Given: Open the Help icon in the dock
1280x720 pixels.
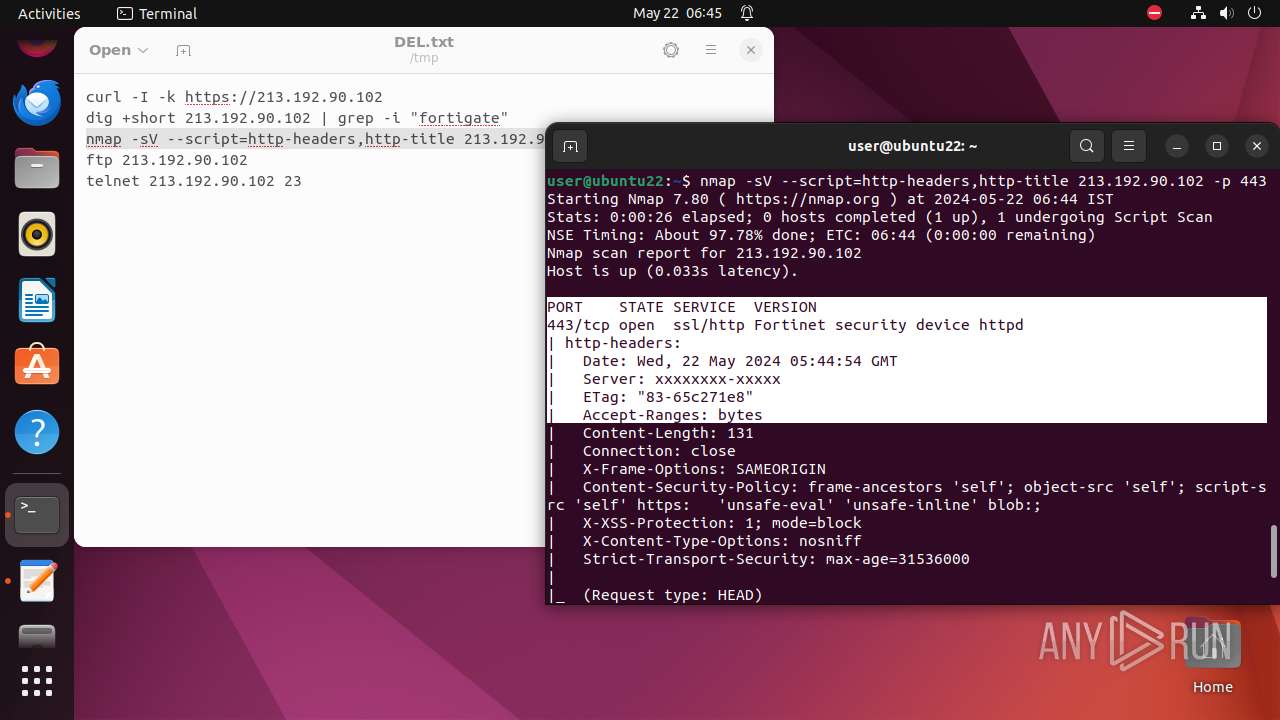Looking at the screenshot, I should click(37, 432).
